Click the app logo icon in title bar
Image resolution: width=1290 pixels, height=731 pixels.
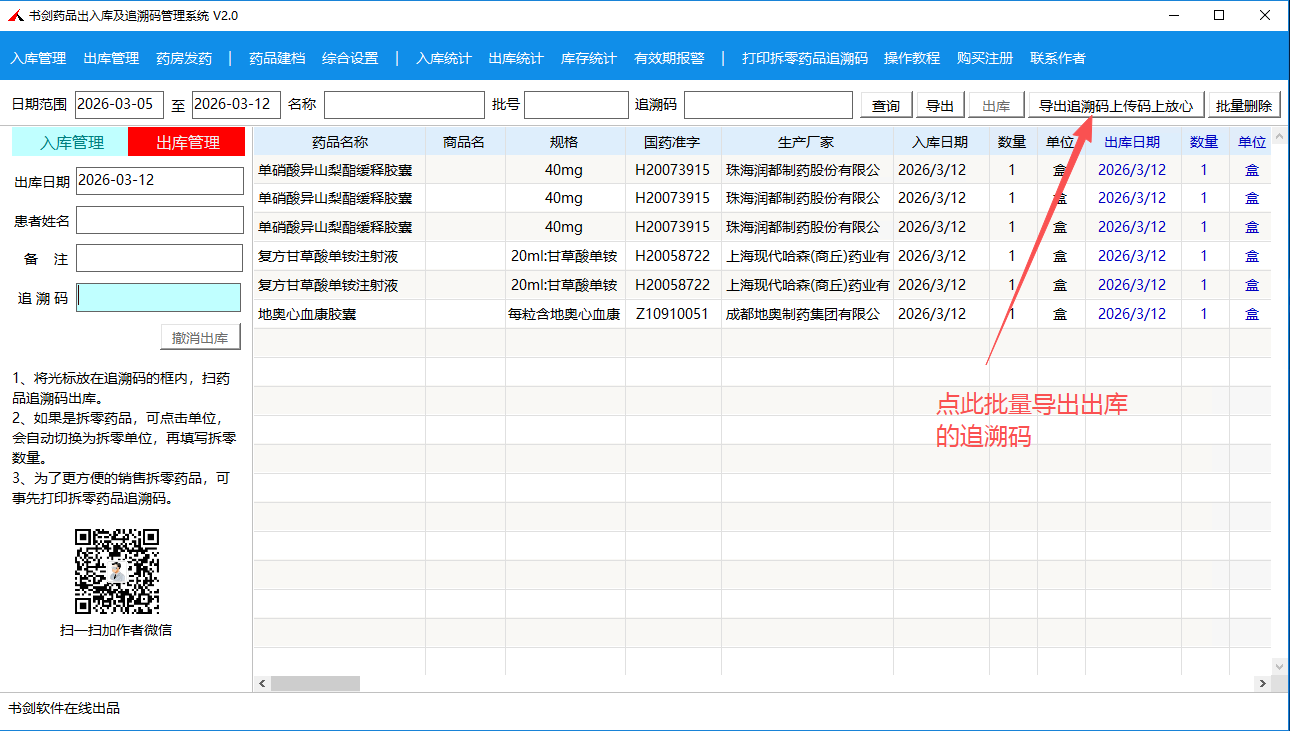click(15, 16)
